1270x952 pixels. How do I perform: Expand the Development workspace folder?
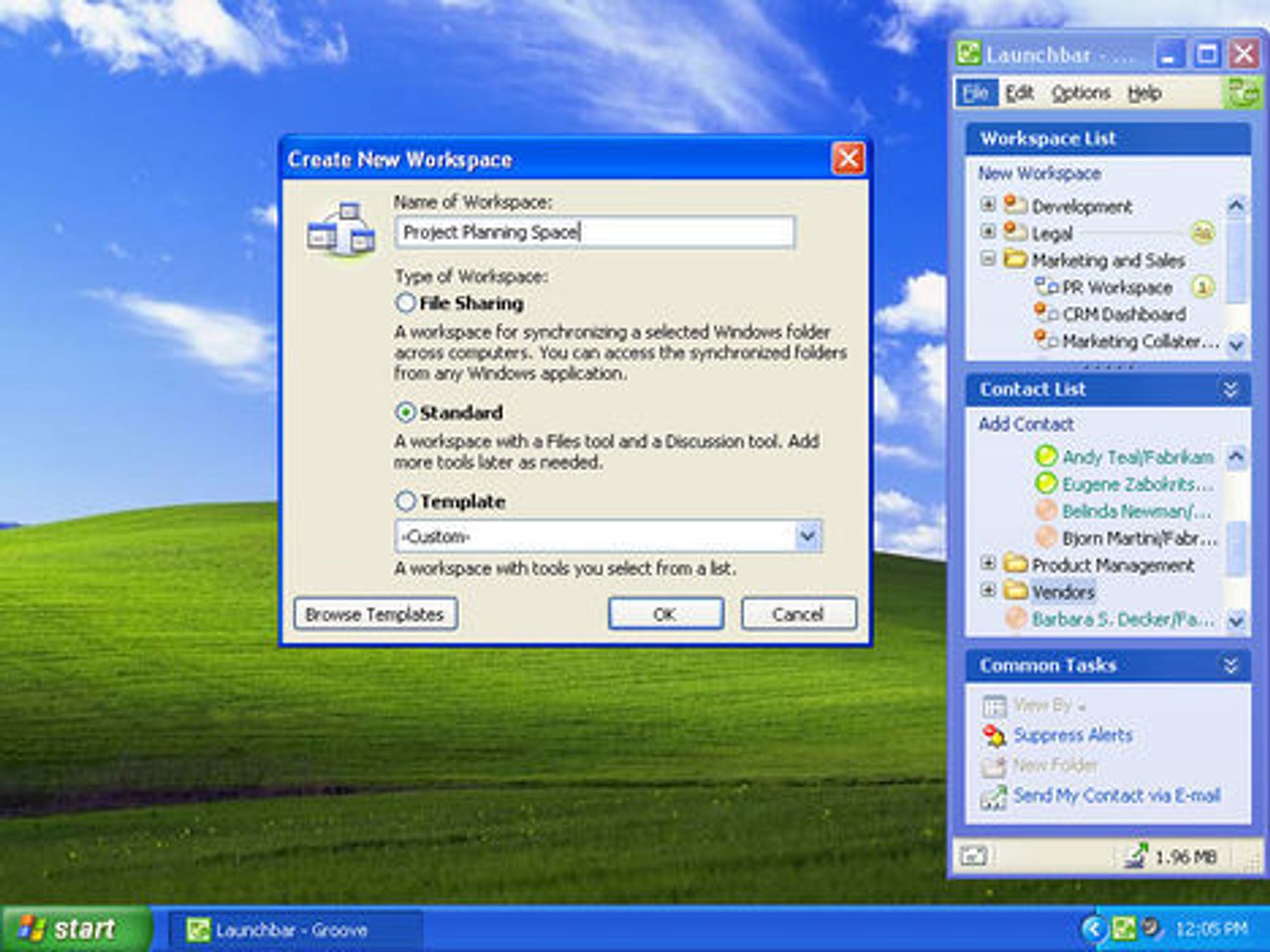click(987, 204)
